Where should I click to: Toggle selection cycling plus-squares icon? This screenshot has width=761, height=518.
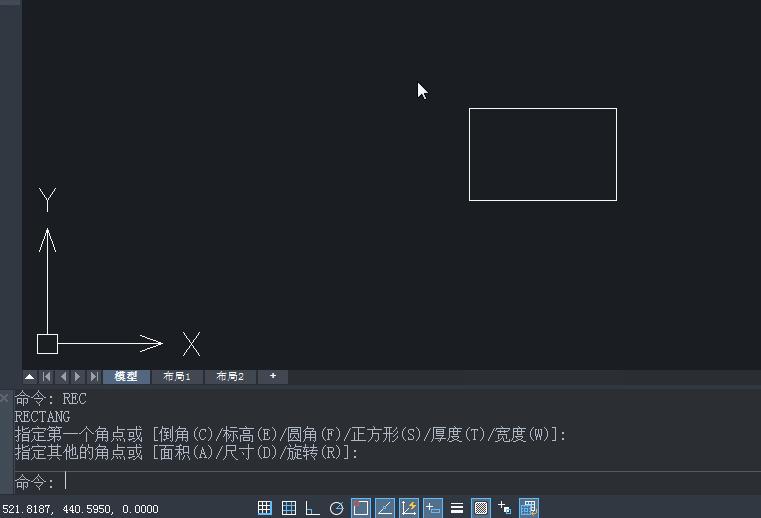tap(505, 508)
